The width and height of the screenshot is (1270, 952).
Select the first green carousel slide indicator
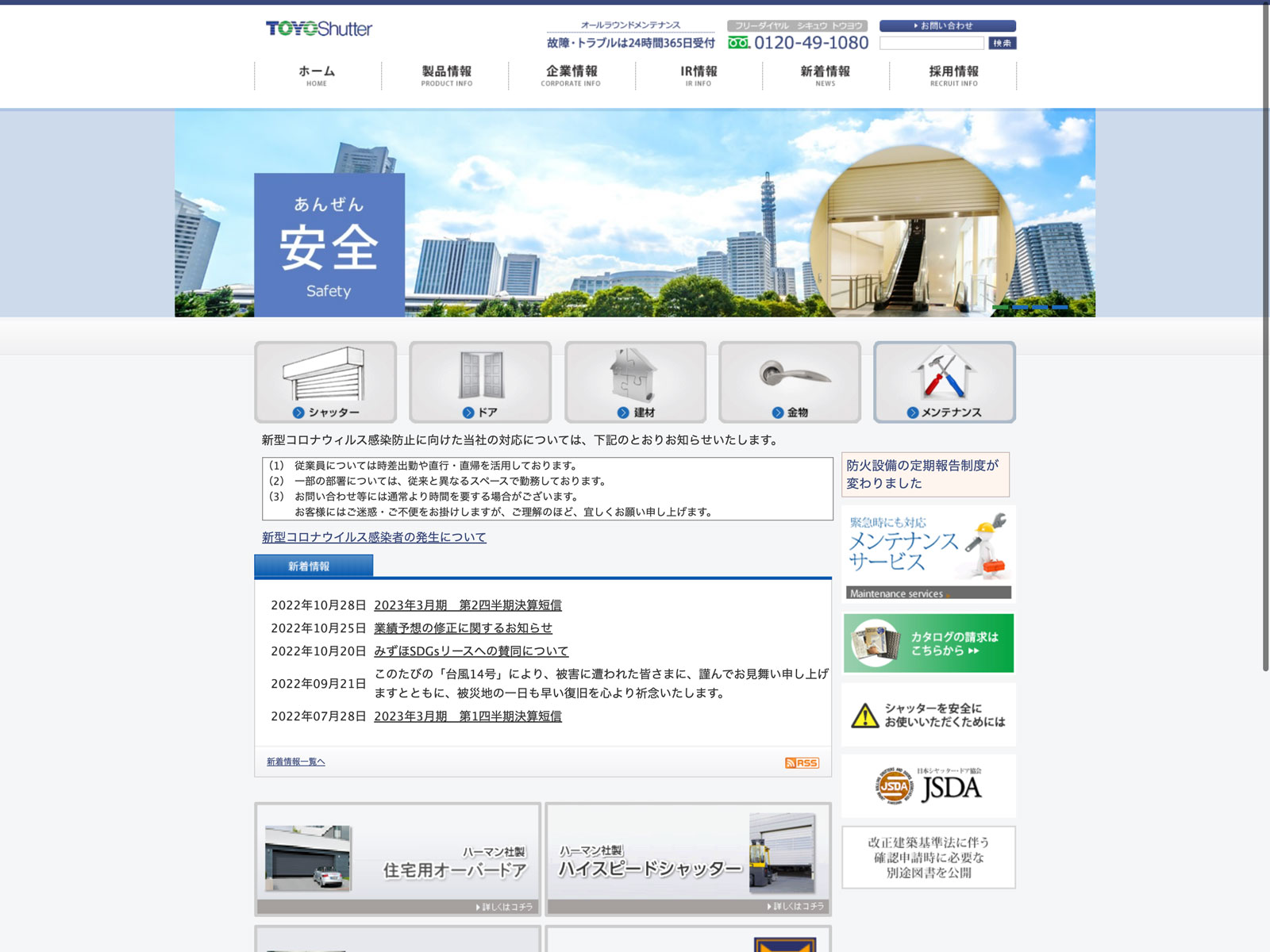click(1000, 307)
